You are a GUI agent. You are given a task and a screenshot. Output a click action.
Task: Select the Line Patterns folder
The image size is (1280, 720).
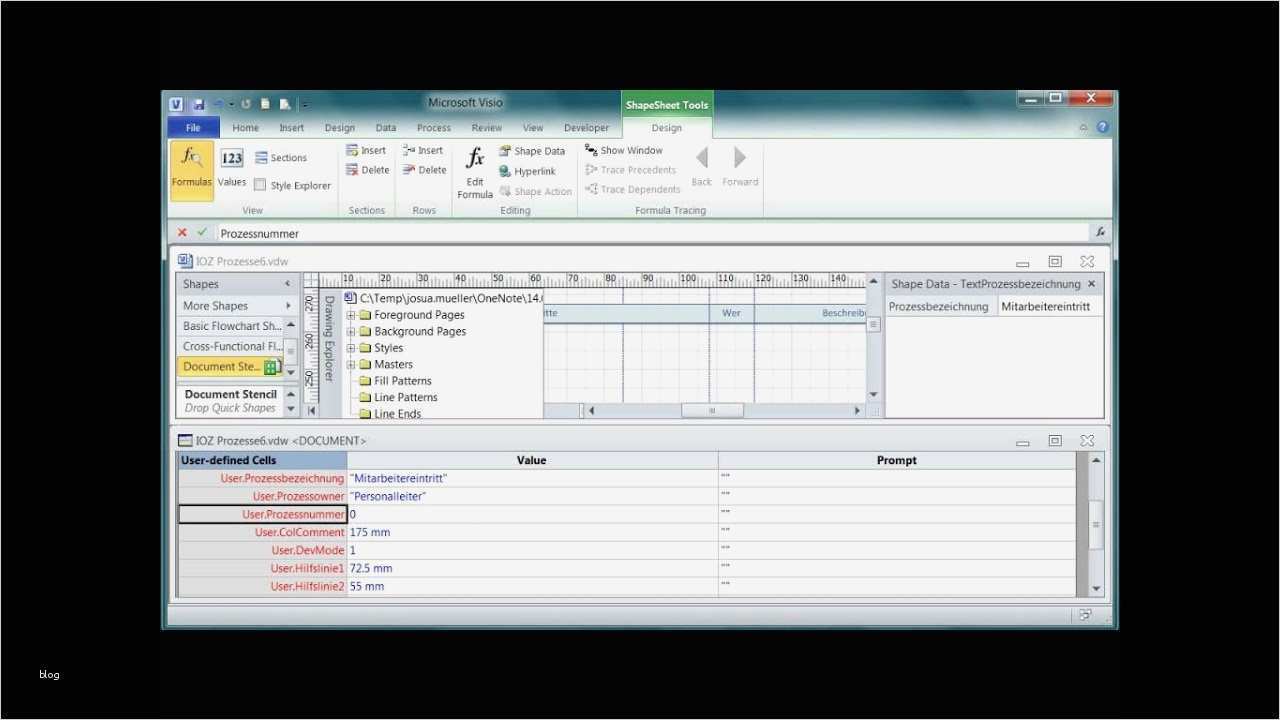coord(397,397)
